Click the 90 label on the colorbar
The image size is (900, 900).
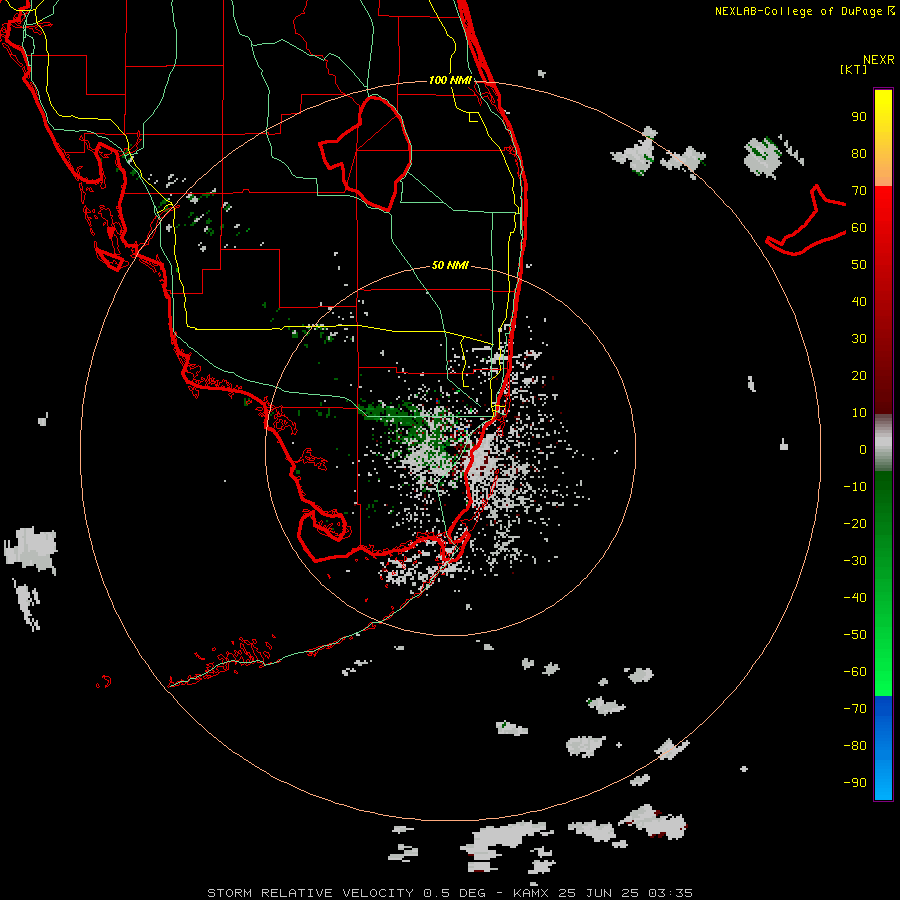click(859, 117)
